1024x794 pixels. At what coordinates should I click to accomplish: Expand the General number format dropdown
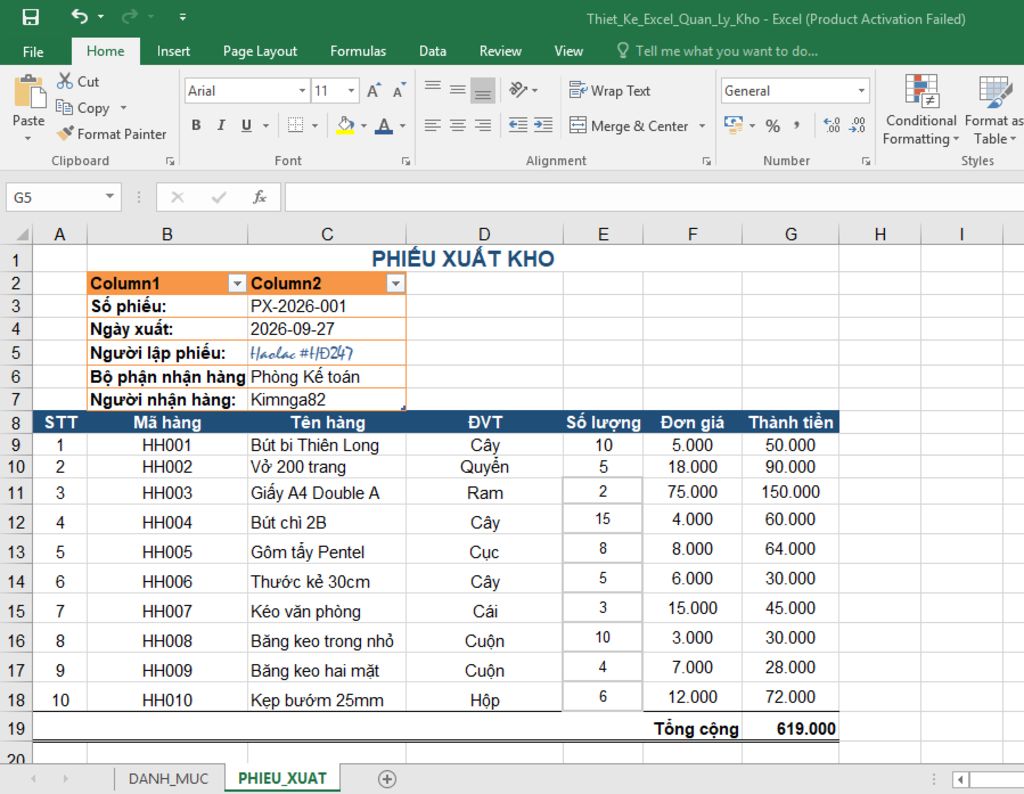click(x=861, y=91)
